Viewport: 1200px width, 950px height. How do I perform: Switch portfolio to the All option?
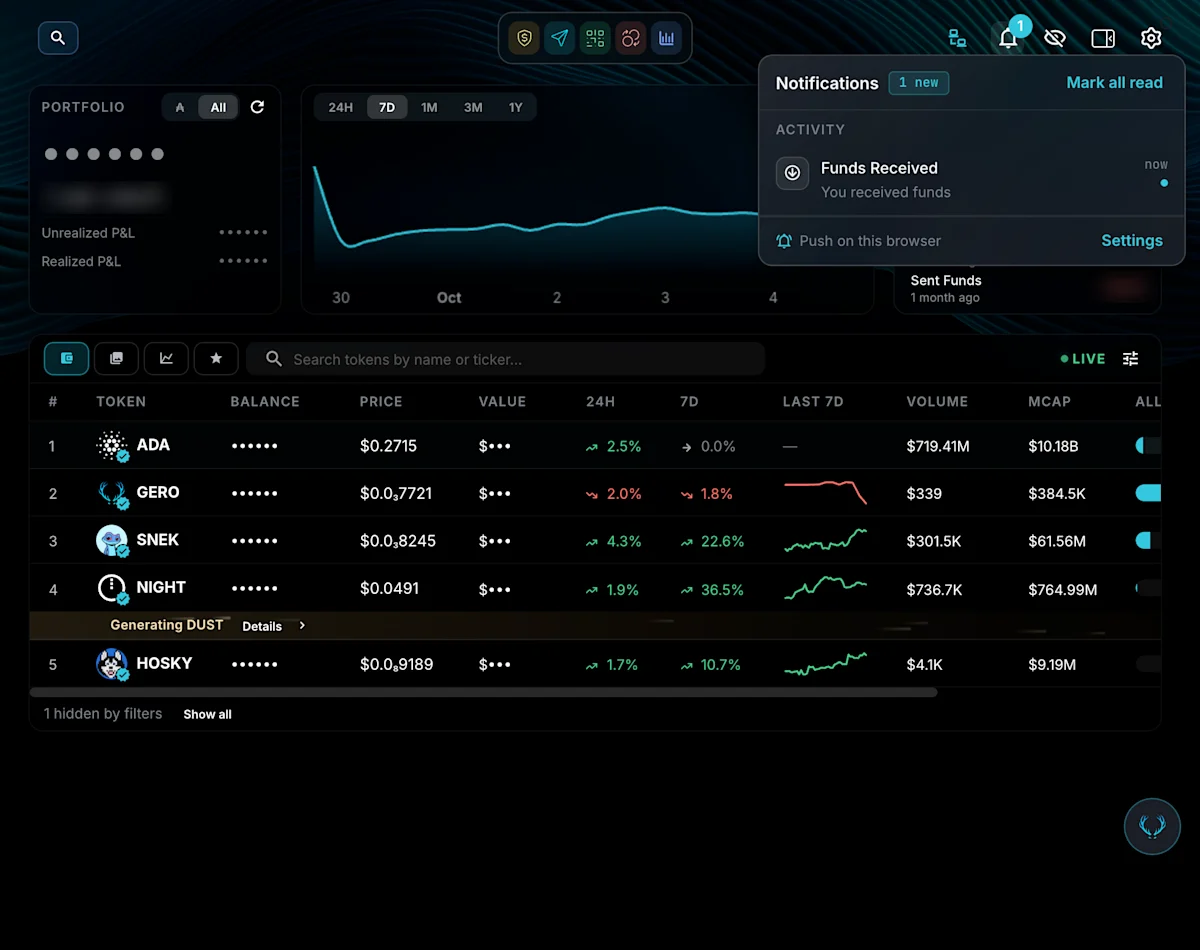pos(218,107)
